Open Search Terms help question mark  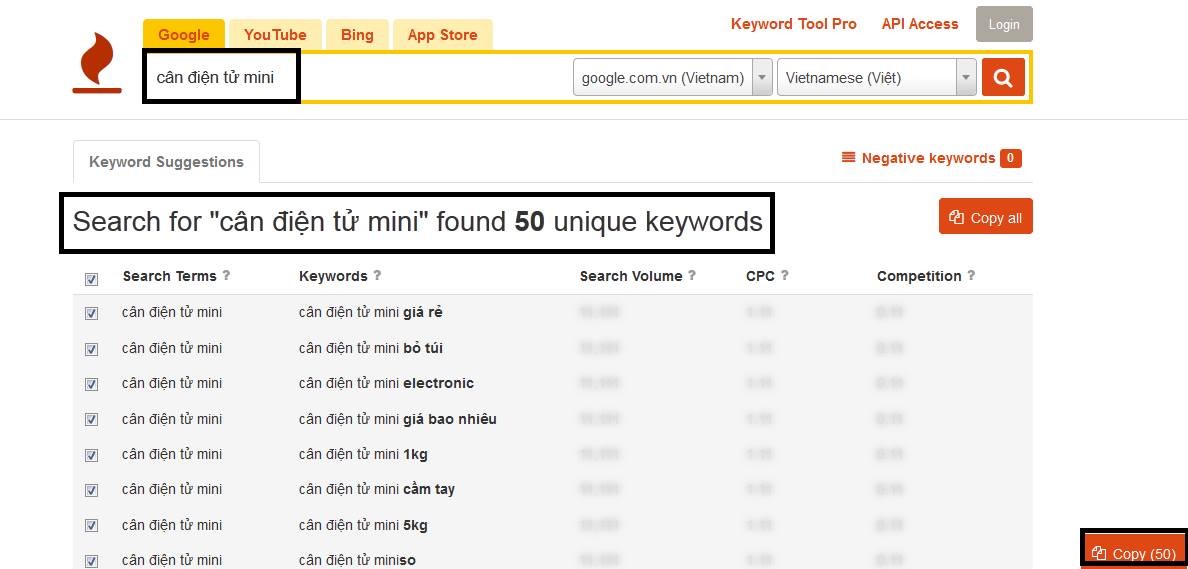[226, 276]
